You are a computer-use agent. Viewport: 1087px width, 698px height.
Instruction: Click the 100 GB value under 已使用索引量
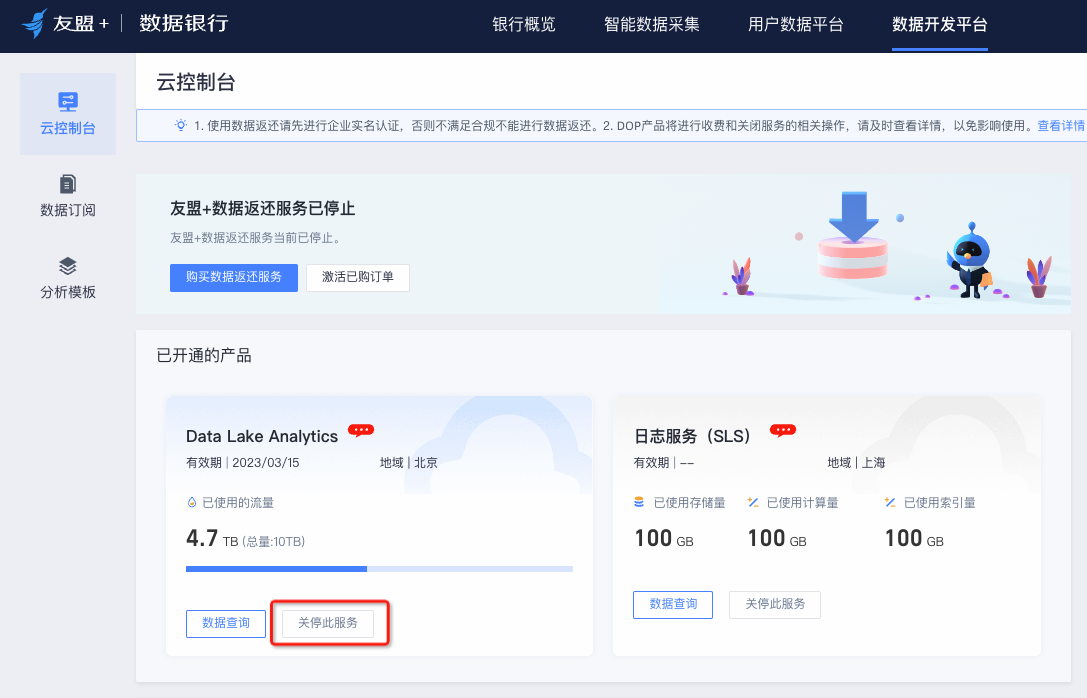[x=914, y=539]
